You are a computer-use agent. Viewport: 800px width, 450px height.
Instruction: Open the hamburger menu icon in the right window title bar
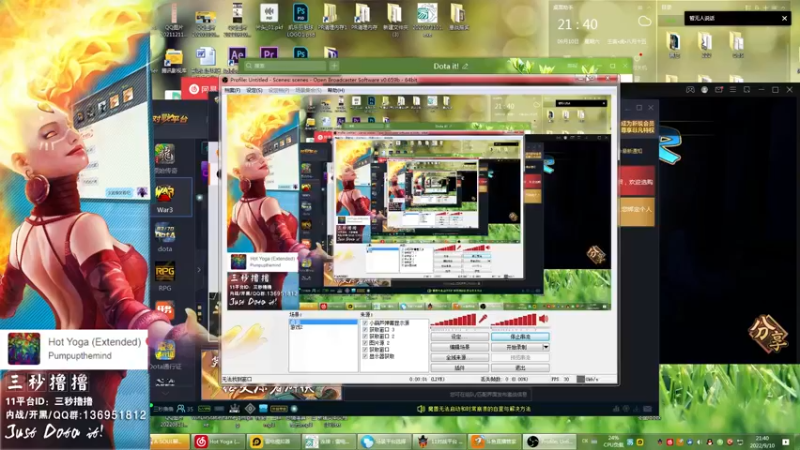(733, 90)
